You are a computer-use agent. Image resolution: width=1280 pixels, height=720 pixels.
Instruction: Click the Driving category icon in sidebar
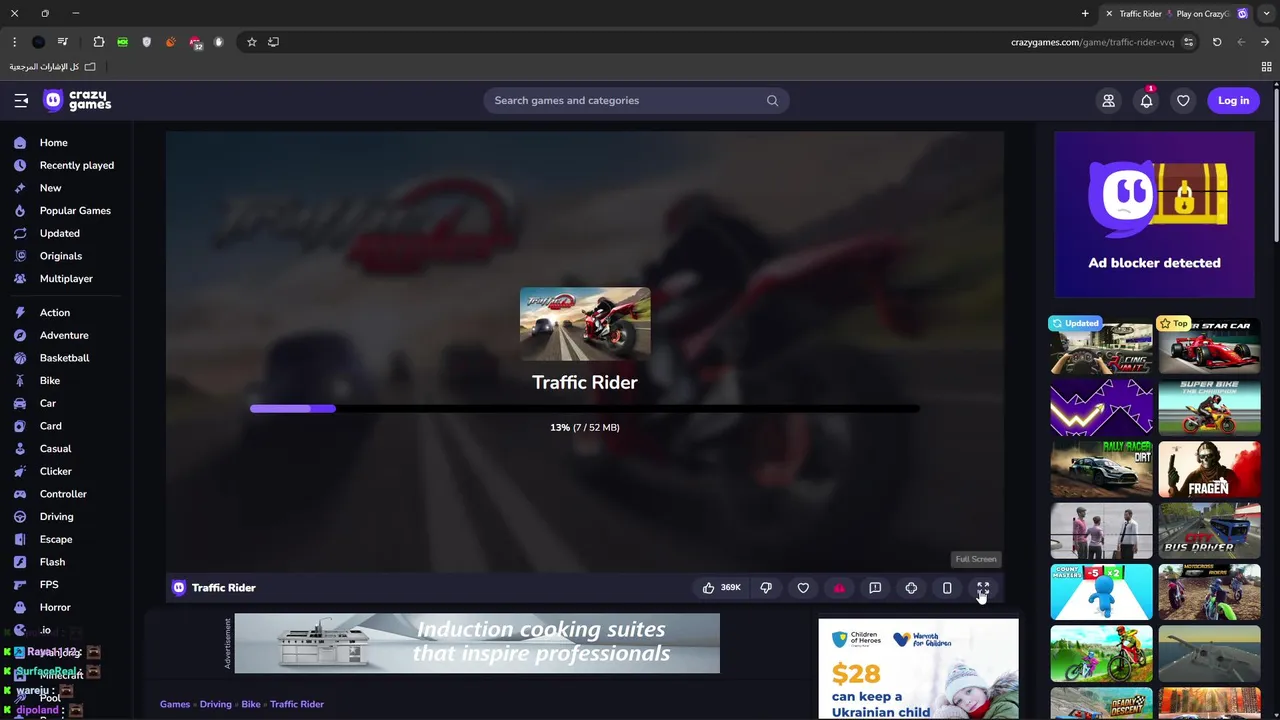tap(20, 517)
